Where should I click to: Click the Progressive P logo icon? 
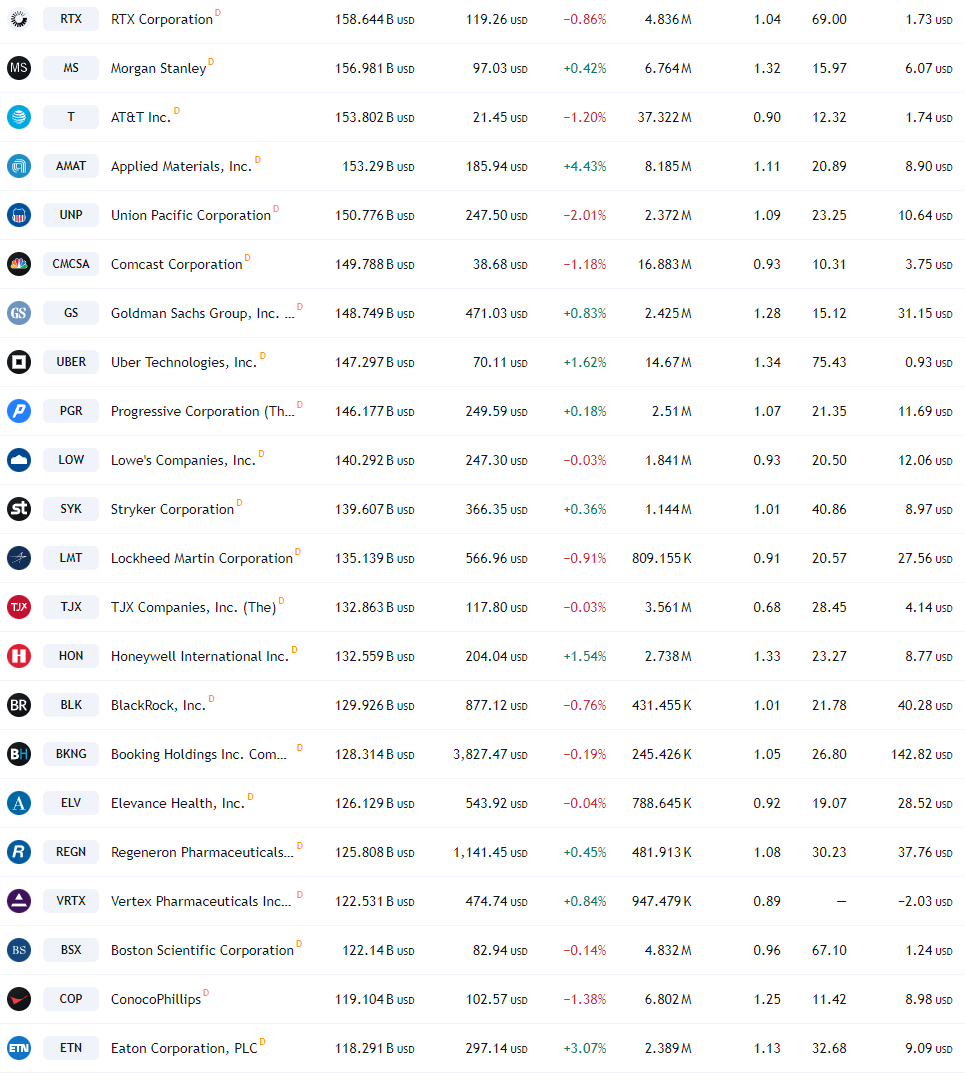click(19, 411)
